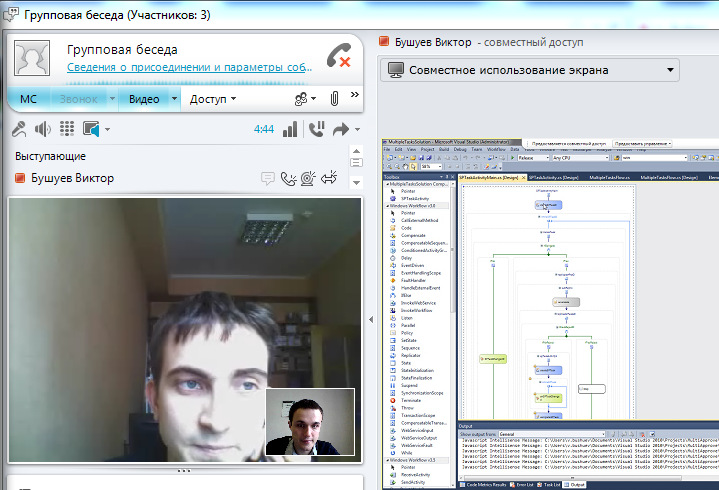Open the Error List tab in shared screen

coord(522,484)
